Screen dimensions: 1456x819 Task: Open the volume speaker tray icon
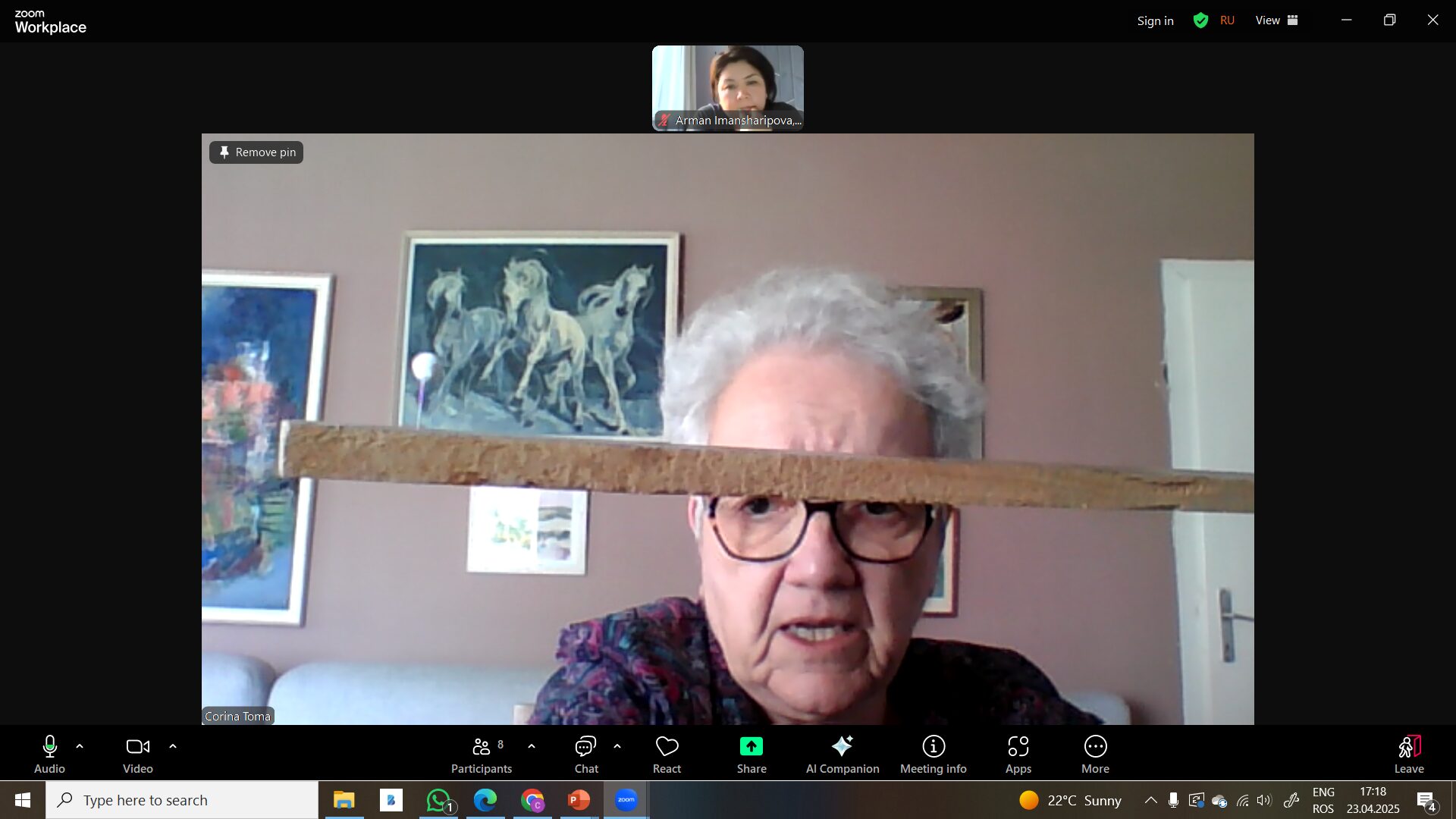tap(1264, 800)
